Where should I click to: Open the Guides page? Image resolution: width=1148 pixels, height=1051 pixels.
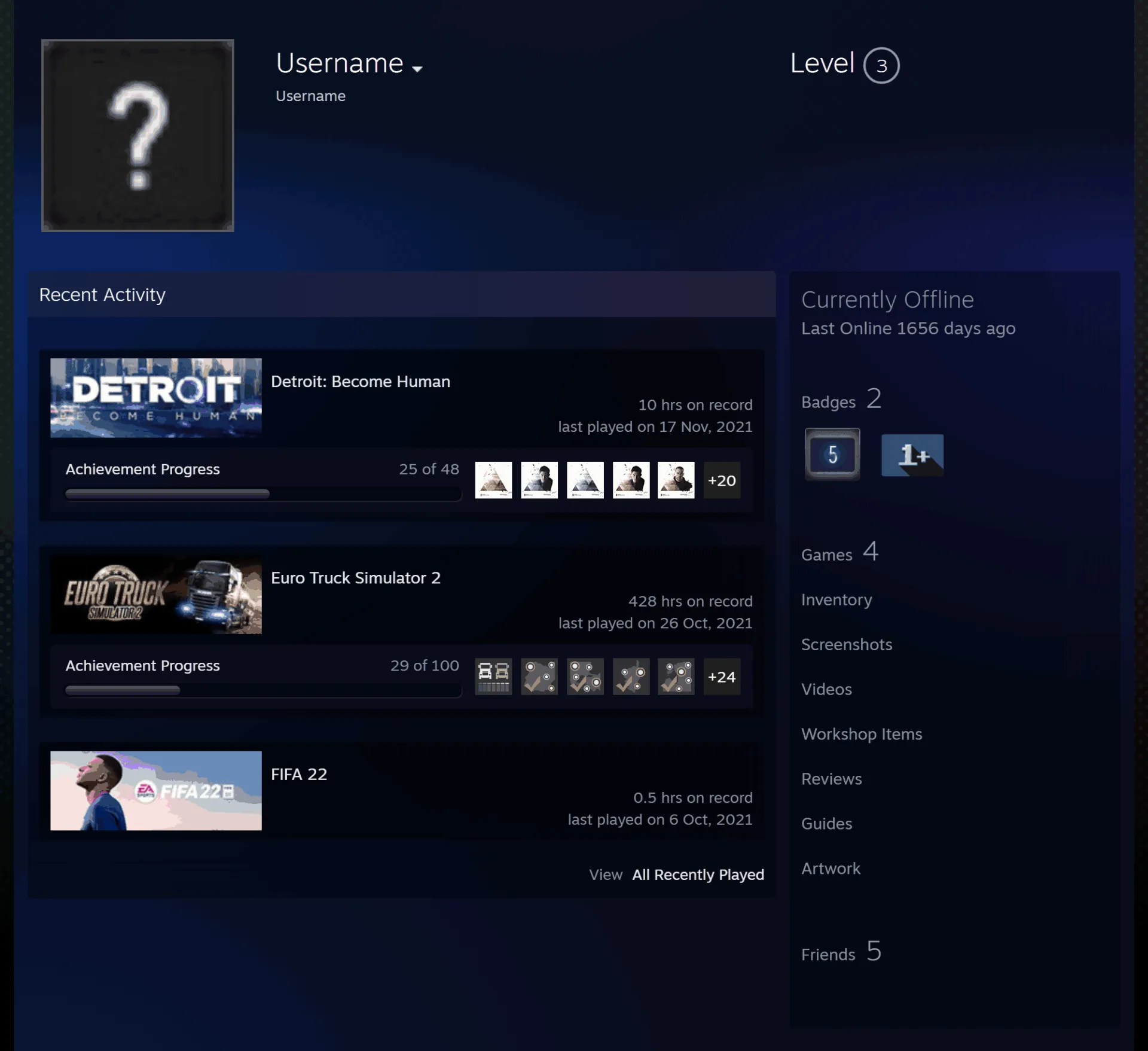[x=826, y=824]
